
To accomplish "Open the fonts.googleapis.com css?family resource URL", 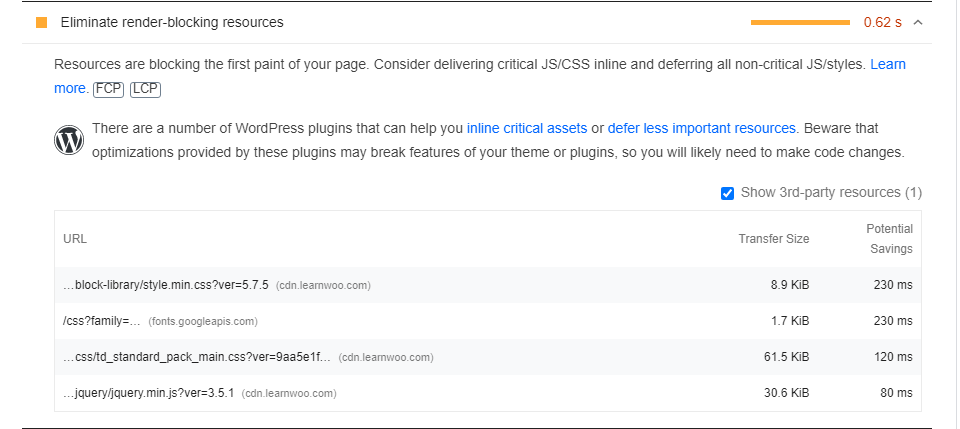I will (101, 321).
